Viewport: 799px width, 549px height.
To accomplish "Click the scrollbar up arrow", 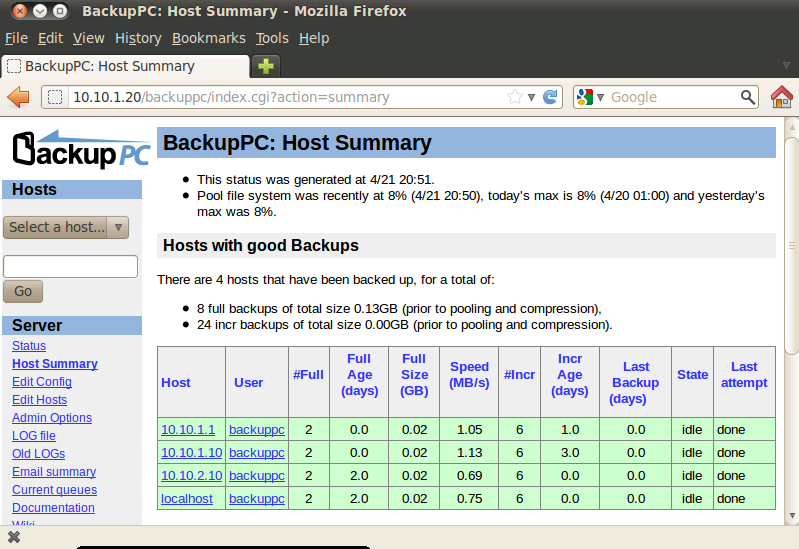I will click(792, 126).
